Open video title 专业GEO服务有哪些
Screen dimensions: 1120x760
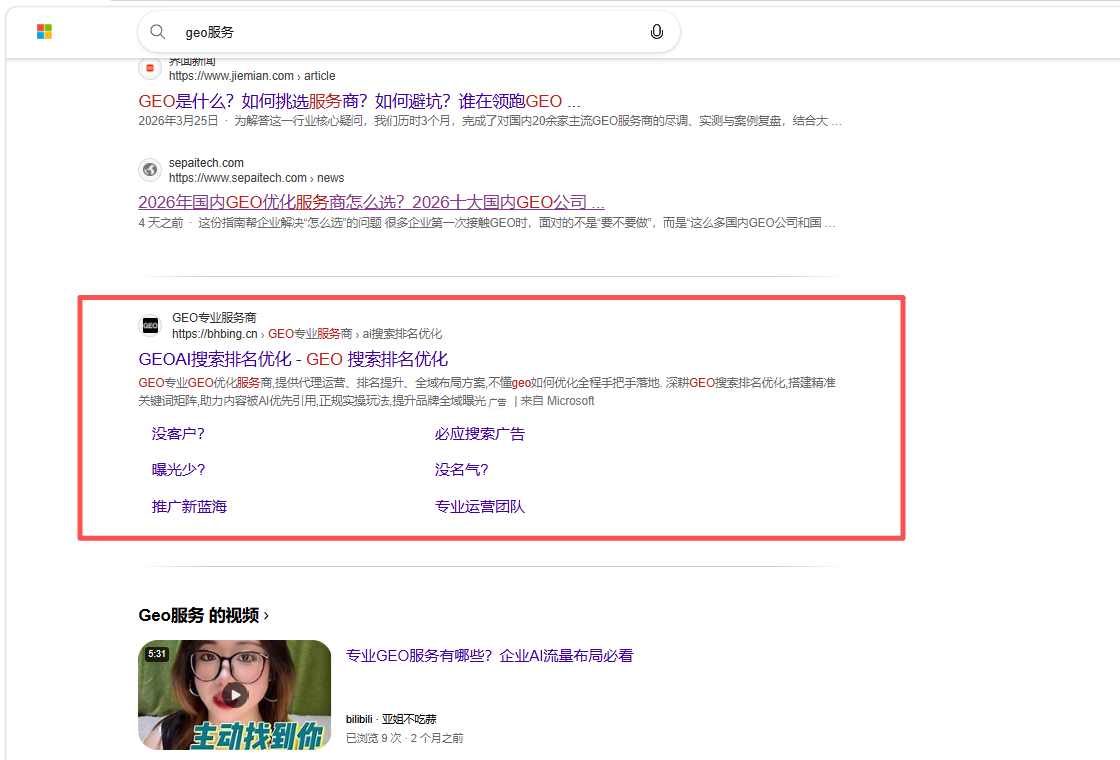[489, 656]
